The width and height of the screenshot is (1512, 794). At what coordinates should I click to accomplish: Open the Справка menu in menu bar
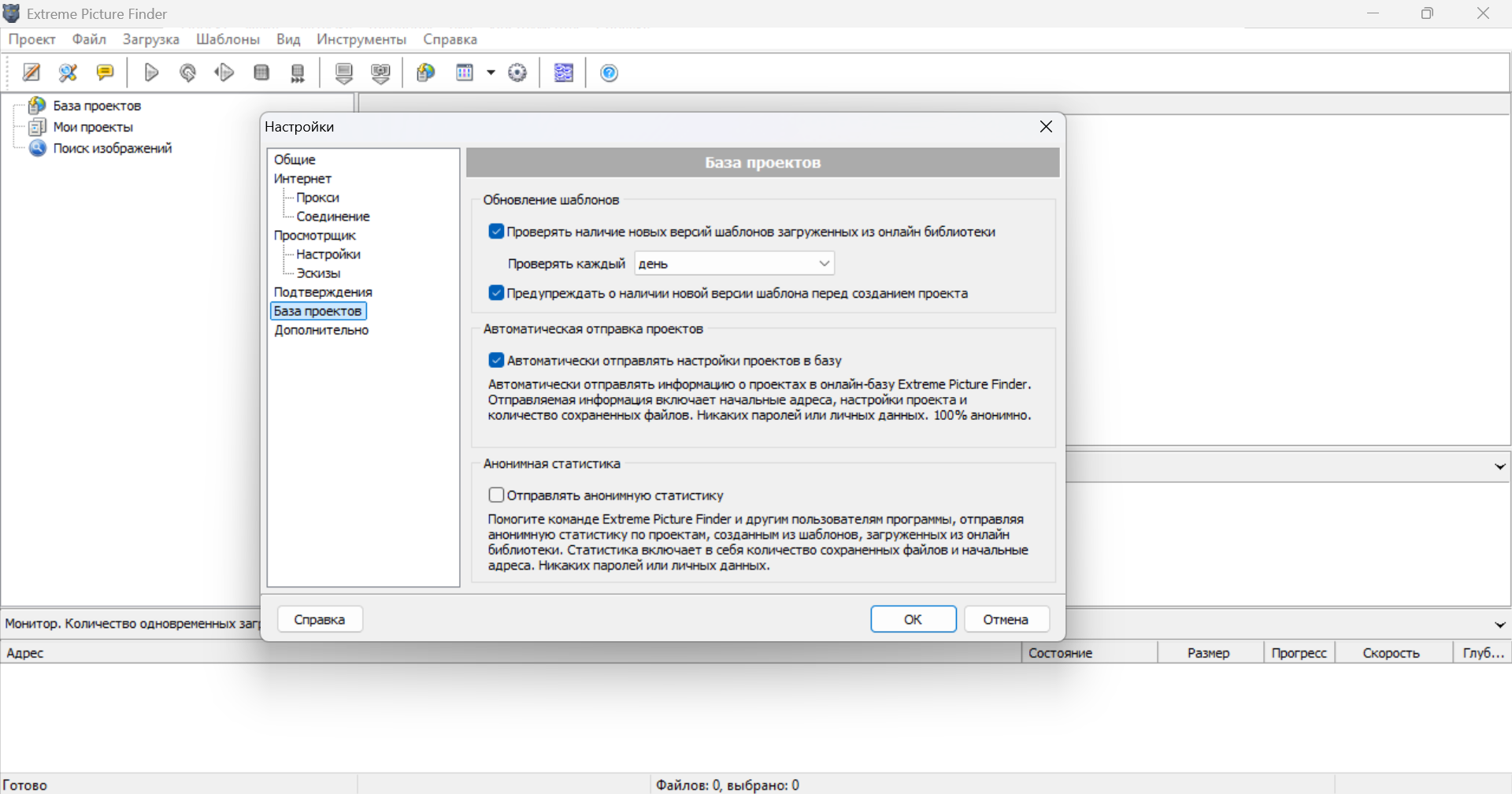[450, 39]
